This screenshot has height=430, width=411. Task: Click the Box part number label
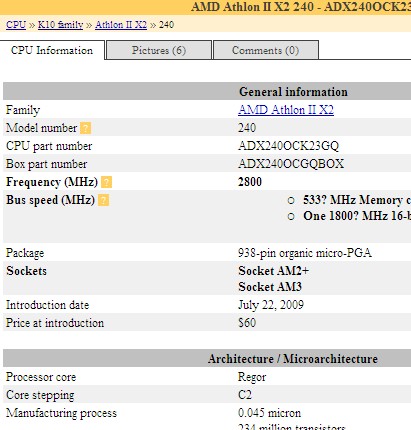46,164
